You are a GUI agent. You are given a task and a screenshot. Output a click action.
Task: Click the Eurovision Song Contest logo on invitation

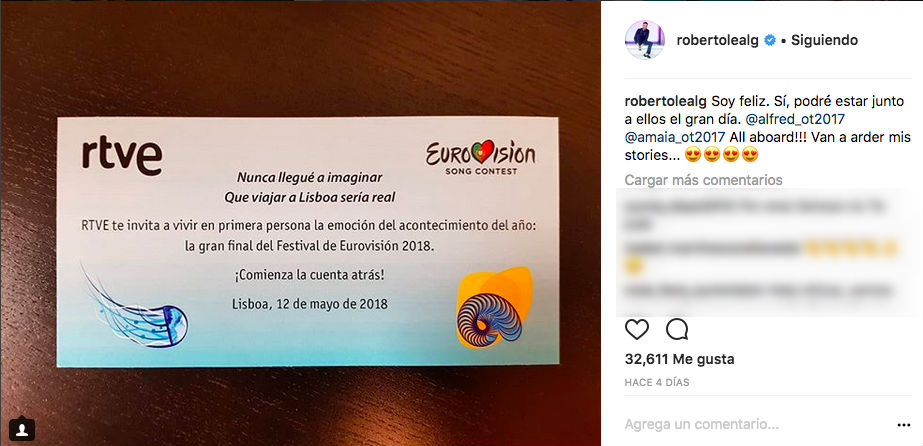tap(480, 157)
